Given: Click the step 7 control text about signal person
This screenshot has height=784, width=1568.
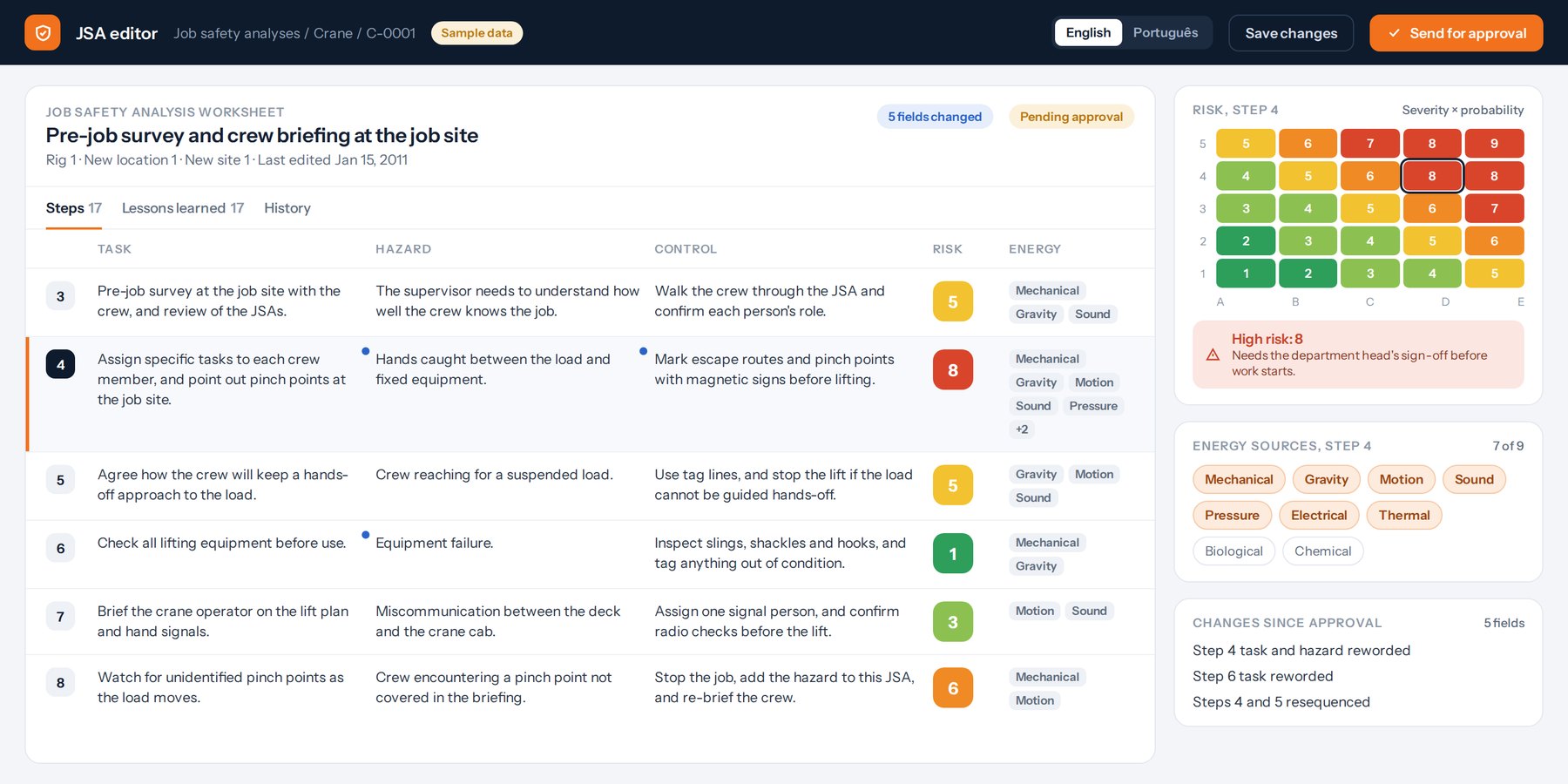Looking at the screenshot, I should pos(776,621).
